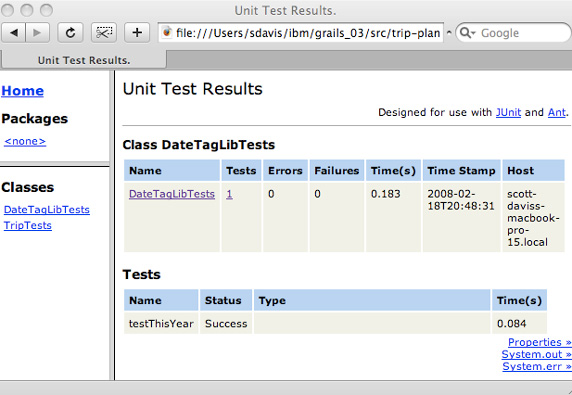Click the browser forward arrow button
This screenshot has width=572, height=395.
[x=37, y=33]
